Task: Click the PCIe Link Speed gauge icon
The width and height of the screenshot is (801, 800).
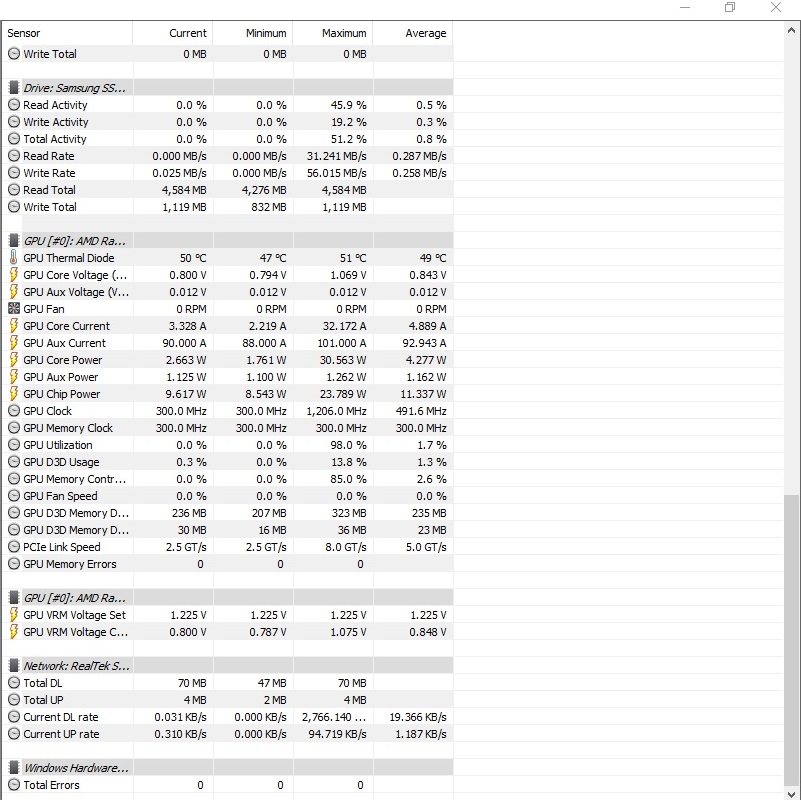Action: 14,547
